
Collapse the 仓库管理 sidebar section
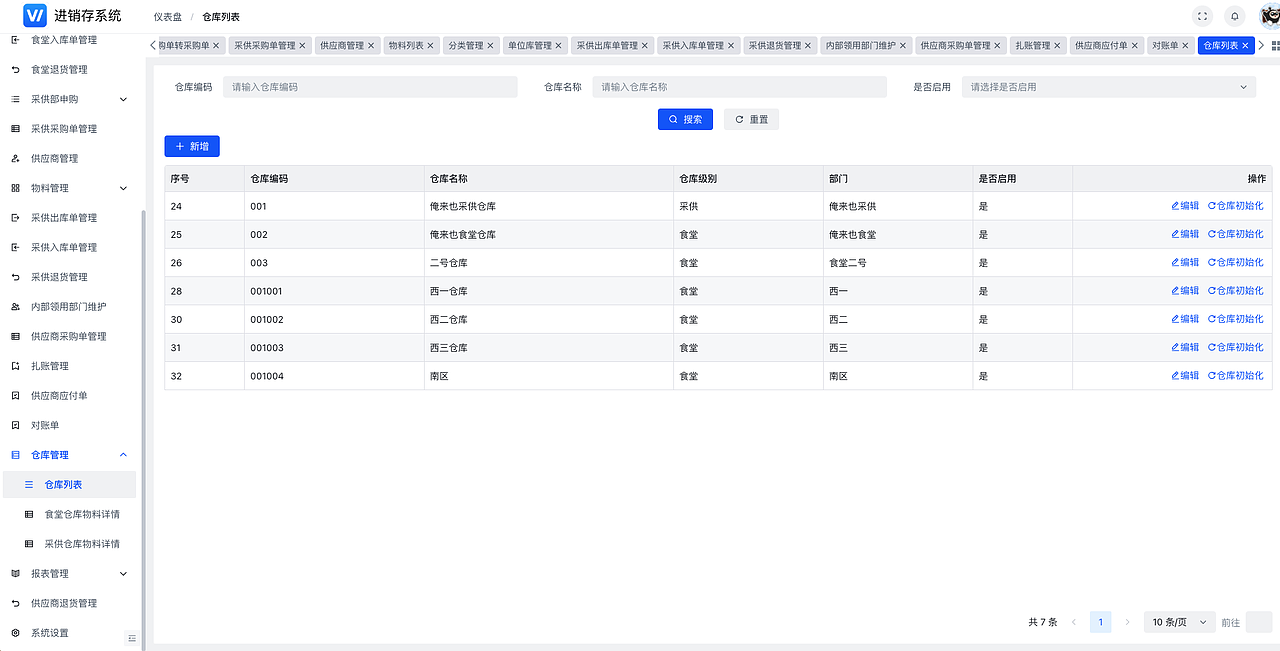point(60,454)
